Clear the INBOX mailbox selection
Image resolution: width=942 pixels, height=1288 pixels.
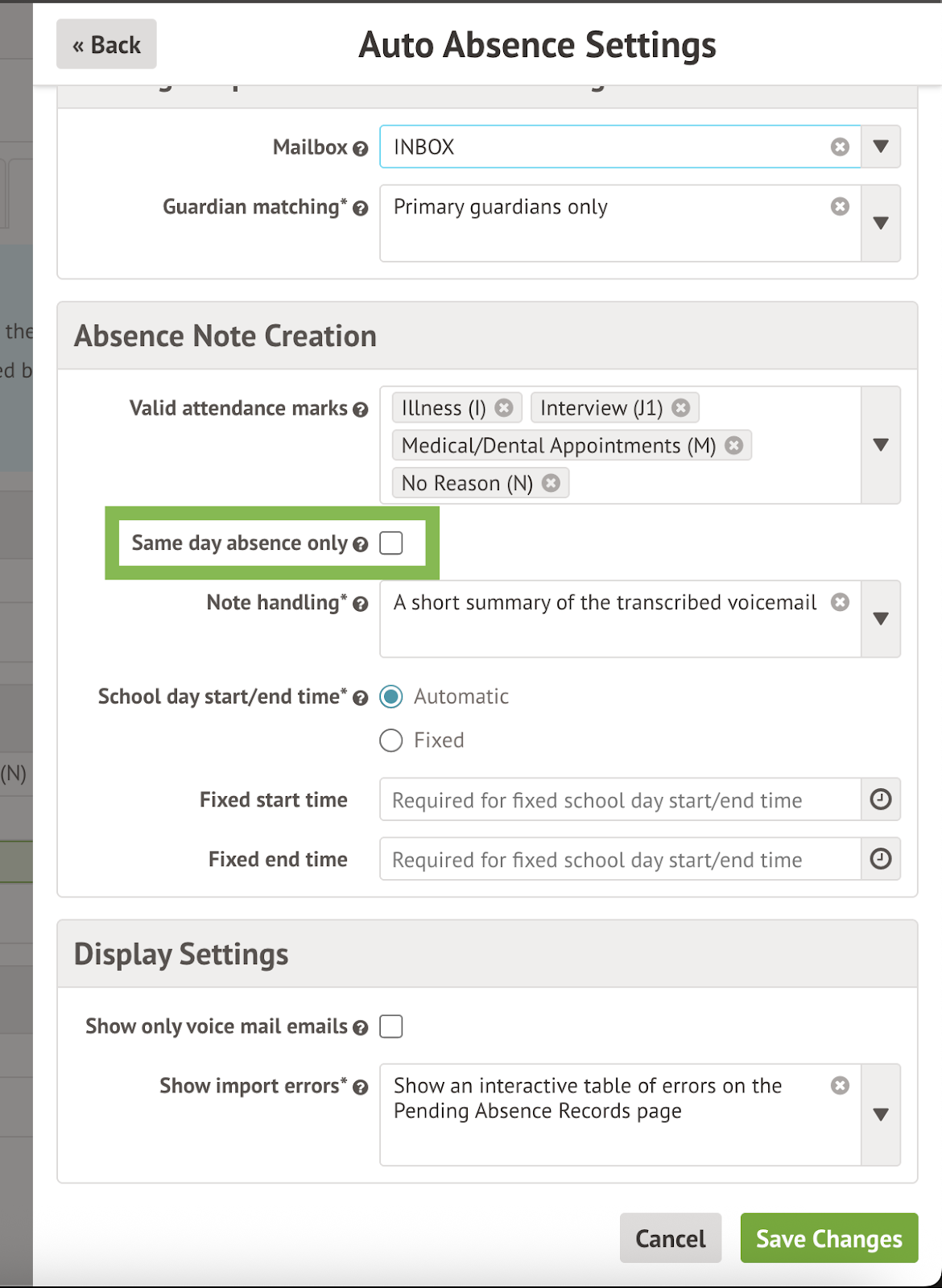pos(840,147)
